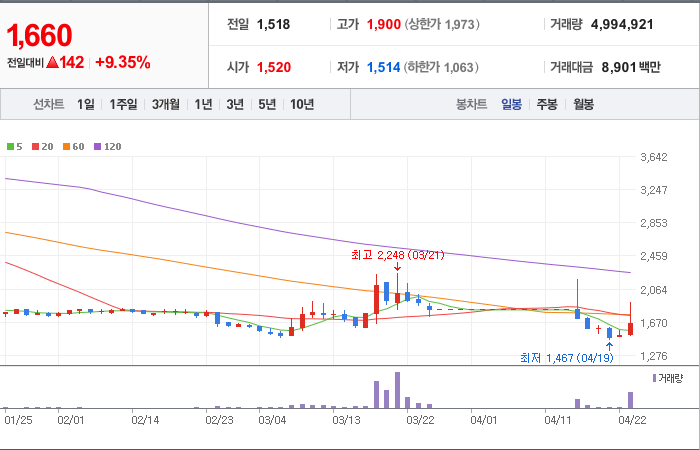Click the 최고 2,248 (03/21) annotation
This screenshot has width=700, height=450.
coord(398,255)
